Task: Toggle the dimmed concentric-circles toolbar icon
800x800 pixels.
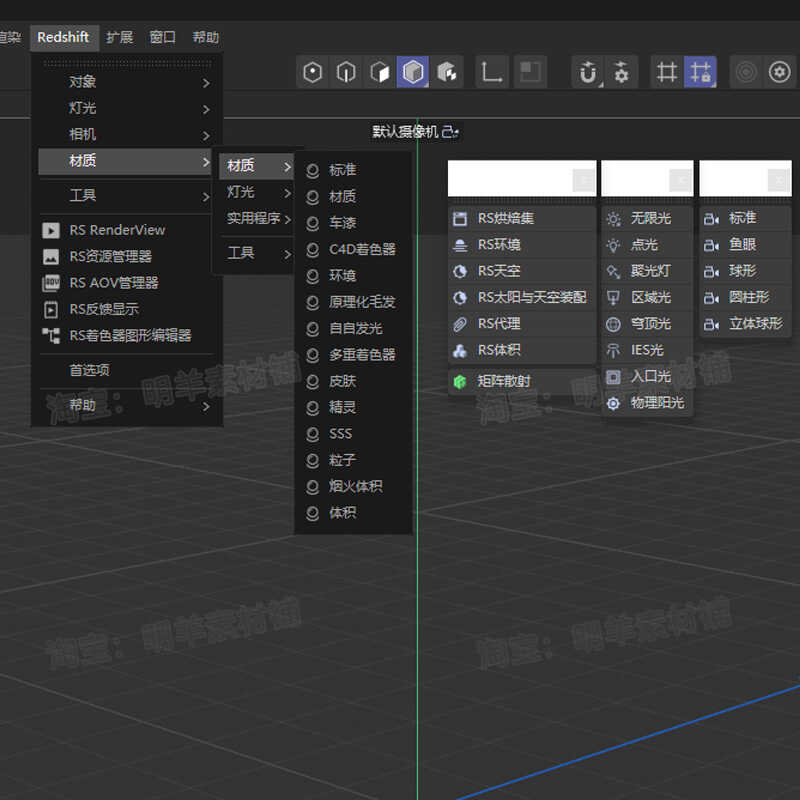Action: click(x=745, y=72)
